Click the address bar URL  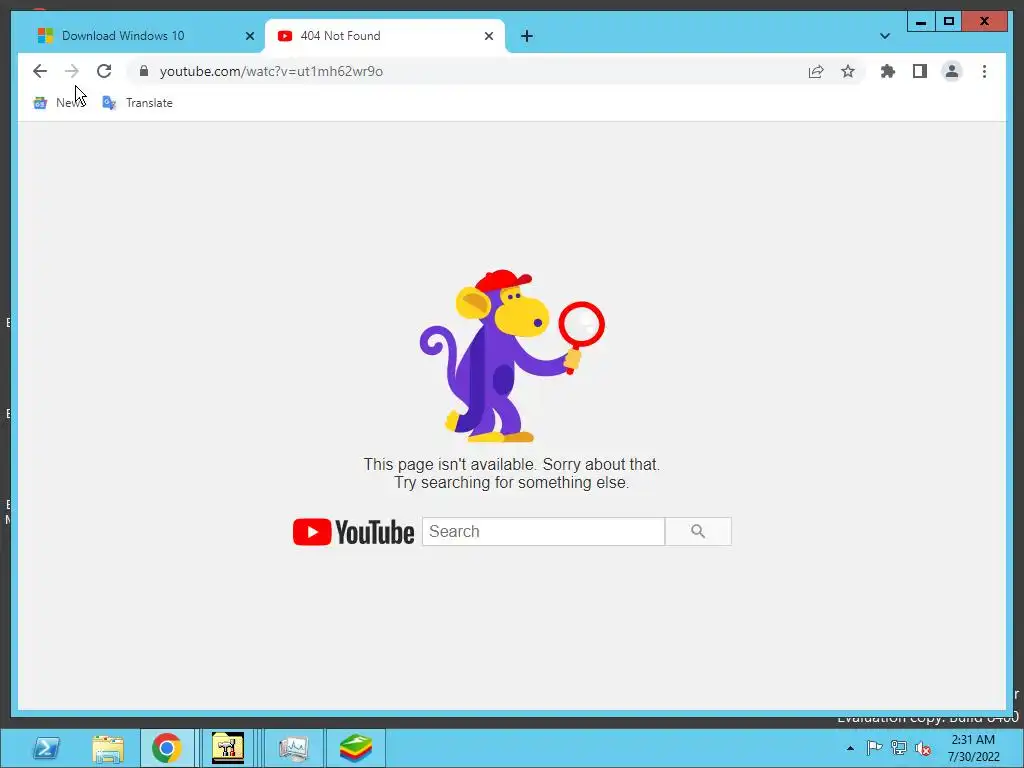(x=271, y=71)
